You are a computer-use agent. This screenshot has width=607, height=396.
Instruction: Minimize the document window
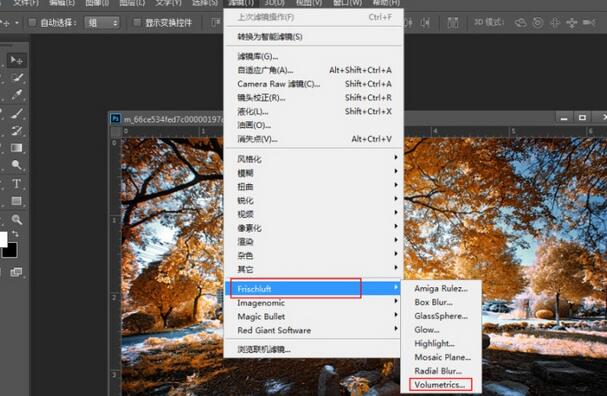click(x=564, y=117)
